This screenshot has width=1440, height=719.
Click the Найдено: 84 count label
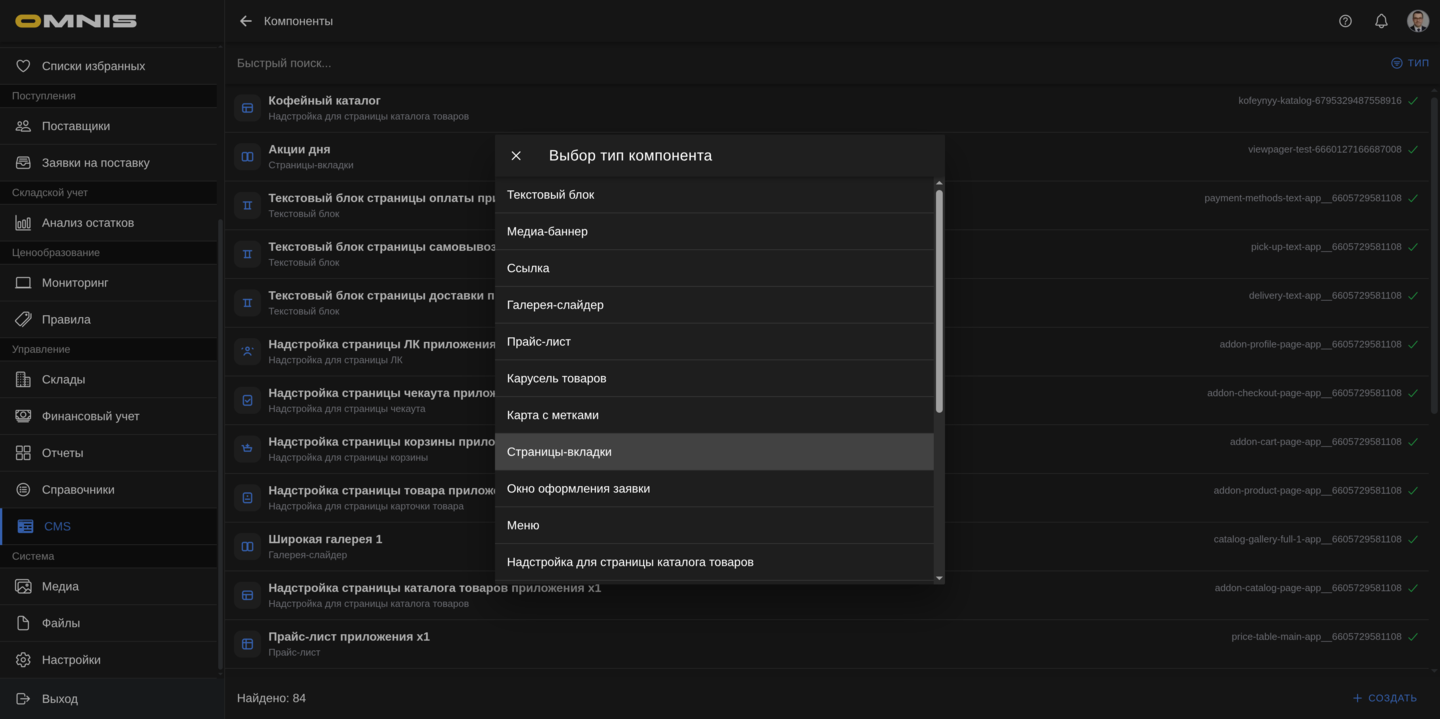click(x=272, y=698)
